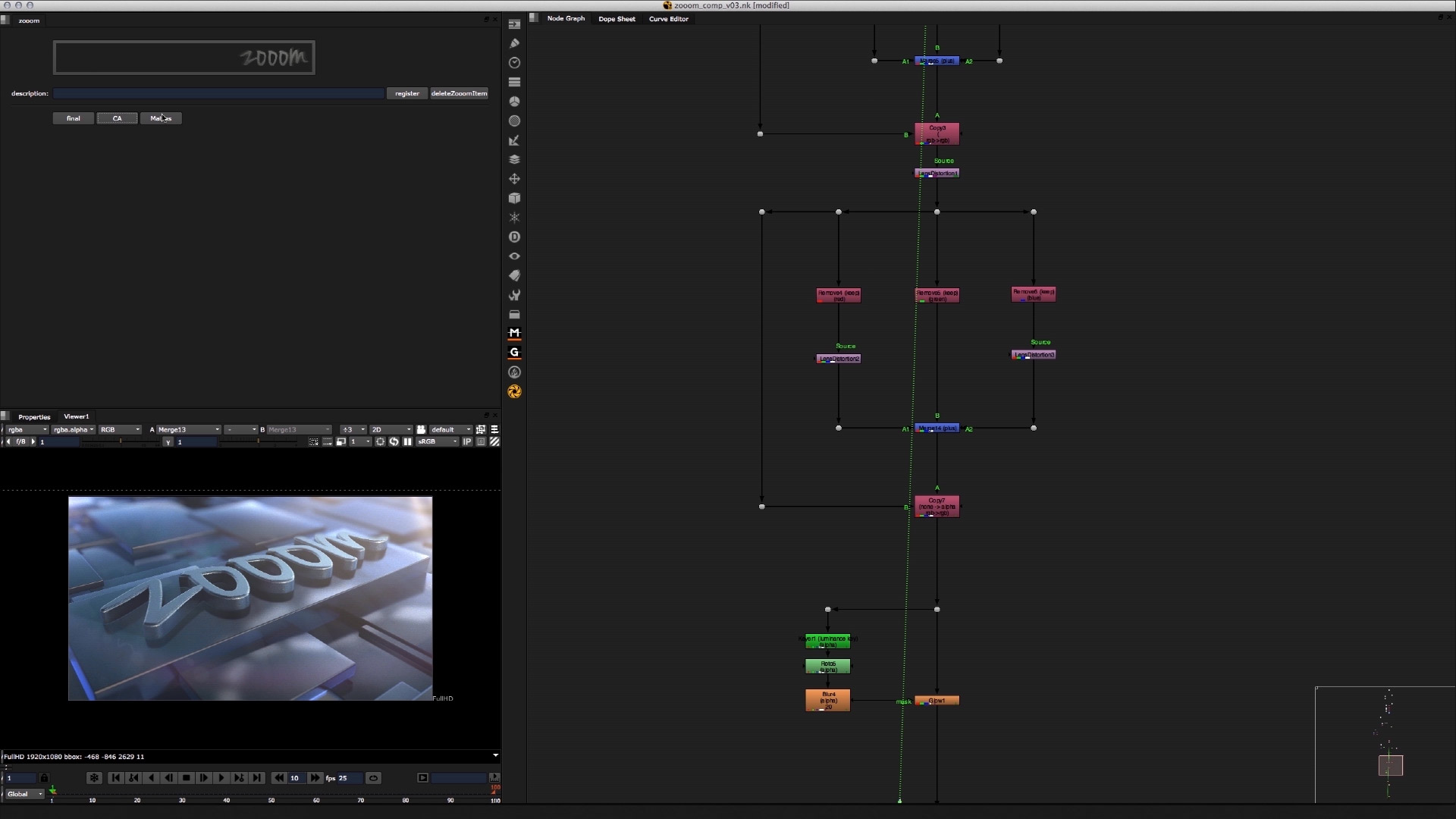
Task: Open the Channel nodes stacked-bars icon
Action: (514, 82)
